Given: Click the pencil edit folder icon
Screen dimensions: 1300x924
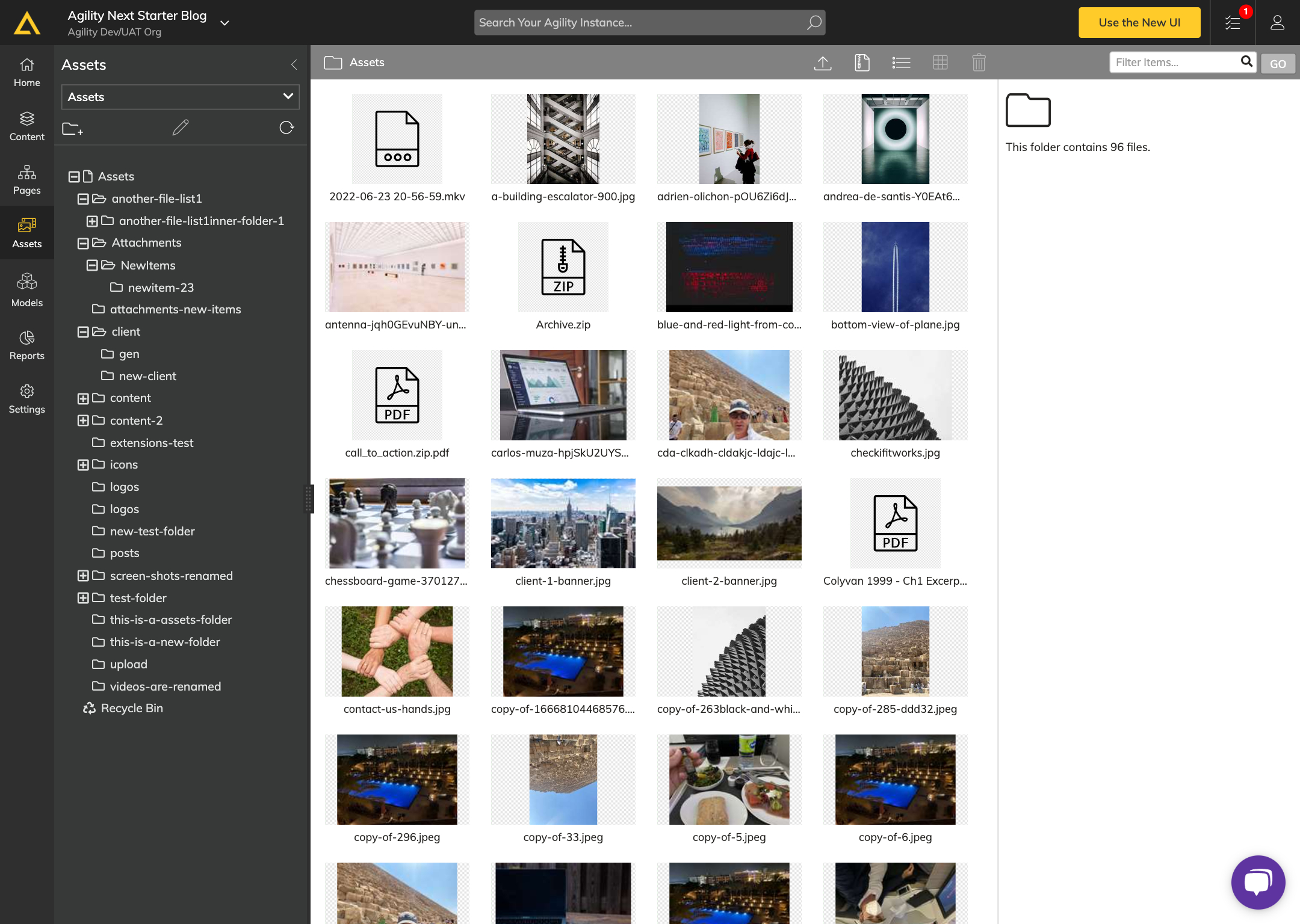Looking at the screenshot, I should (x=180, y=128).
